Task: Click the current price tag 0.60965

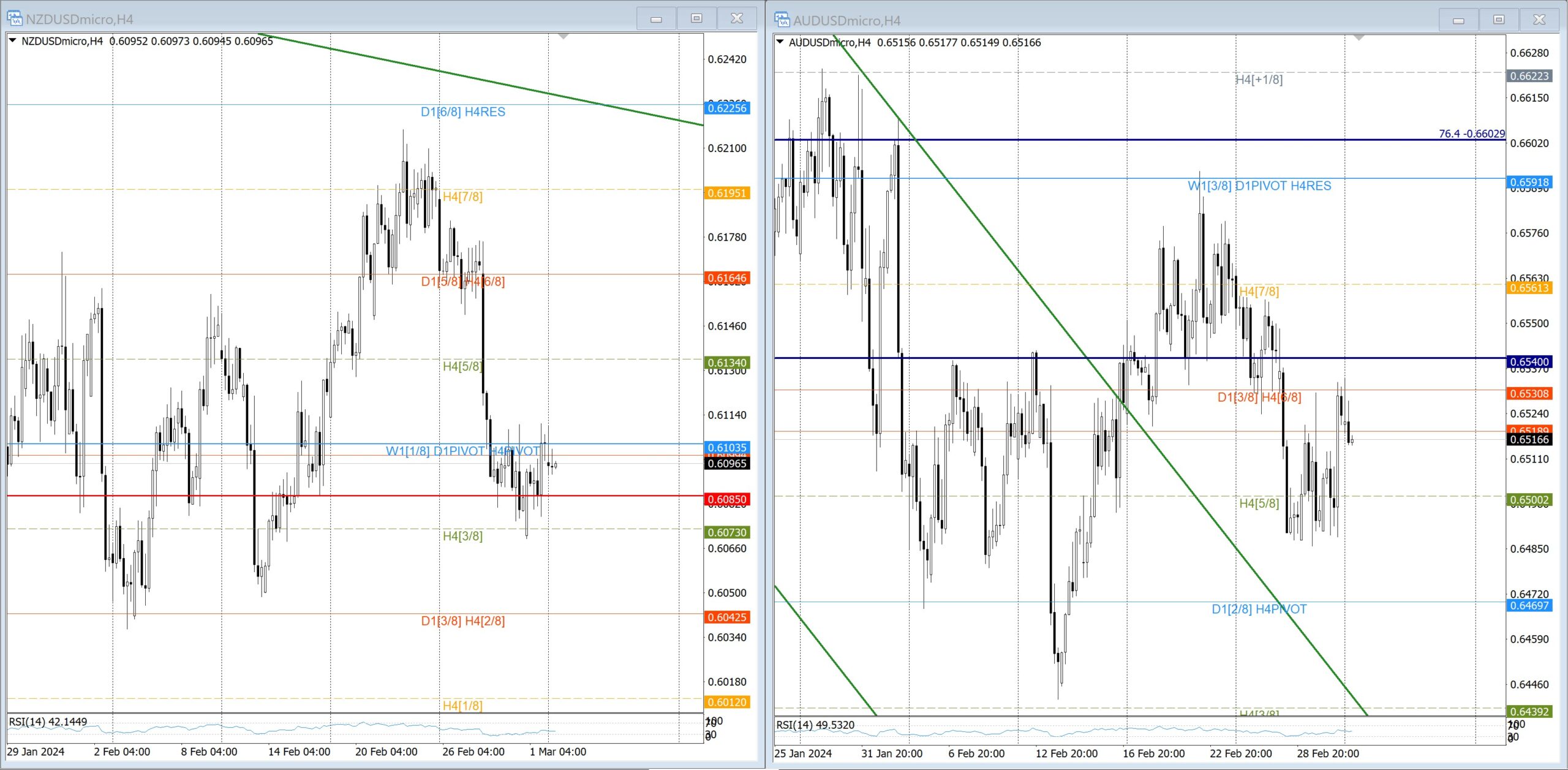Action: tap(726, 464)
